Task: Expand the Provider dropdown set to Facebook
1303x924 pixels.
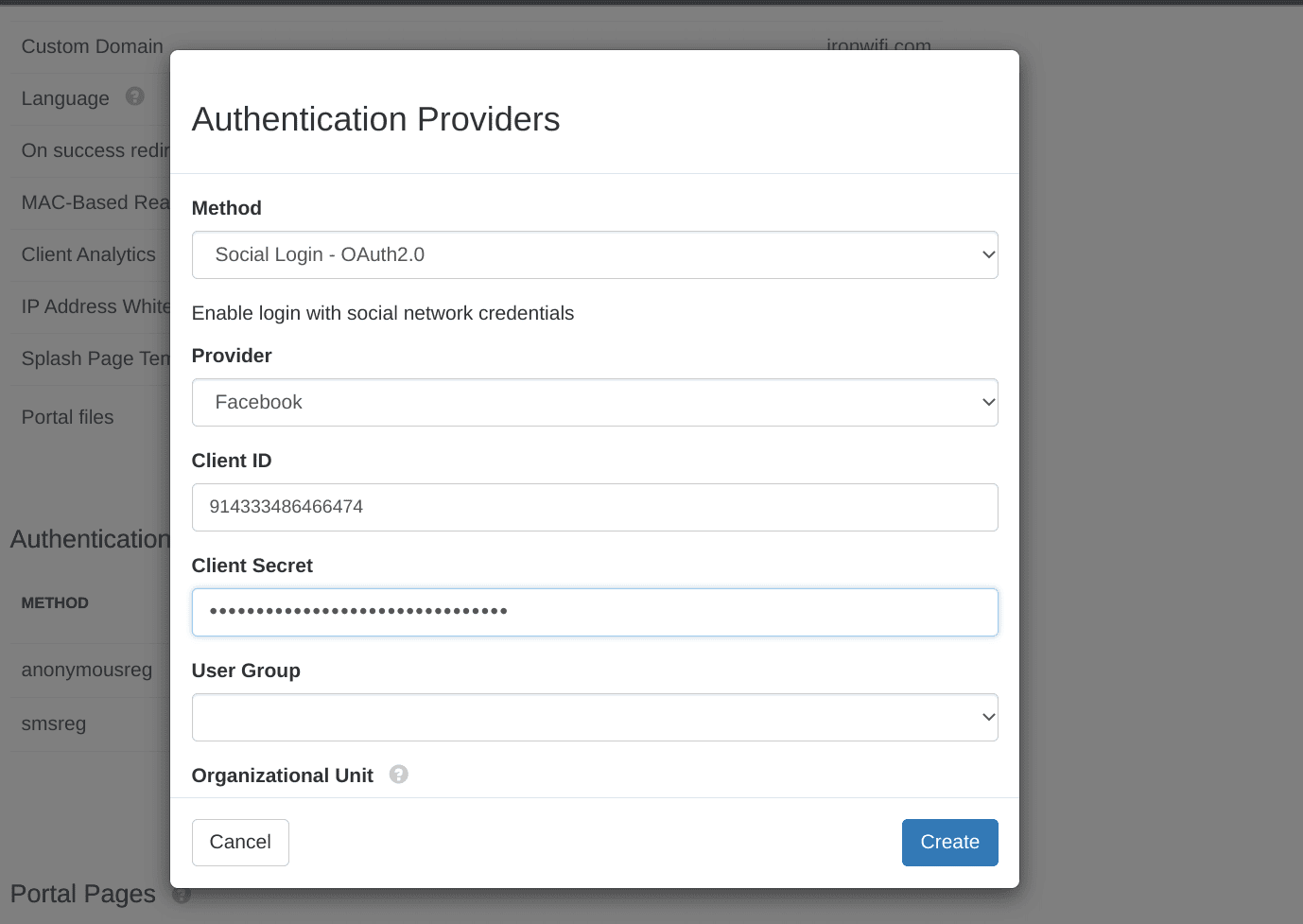Action: point(594,403)
